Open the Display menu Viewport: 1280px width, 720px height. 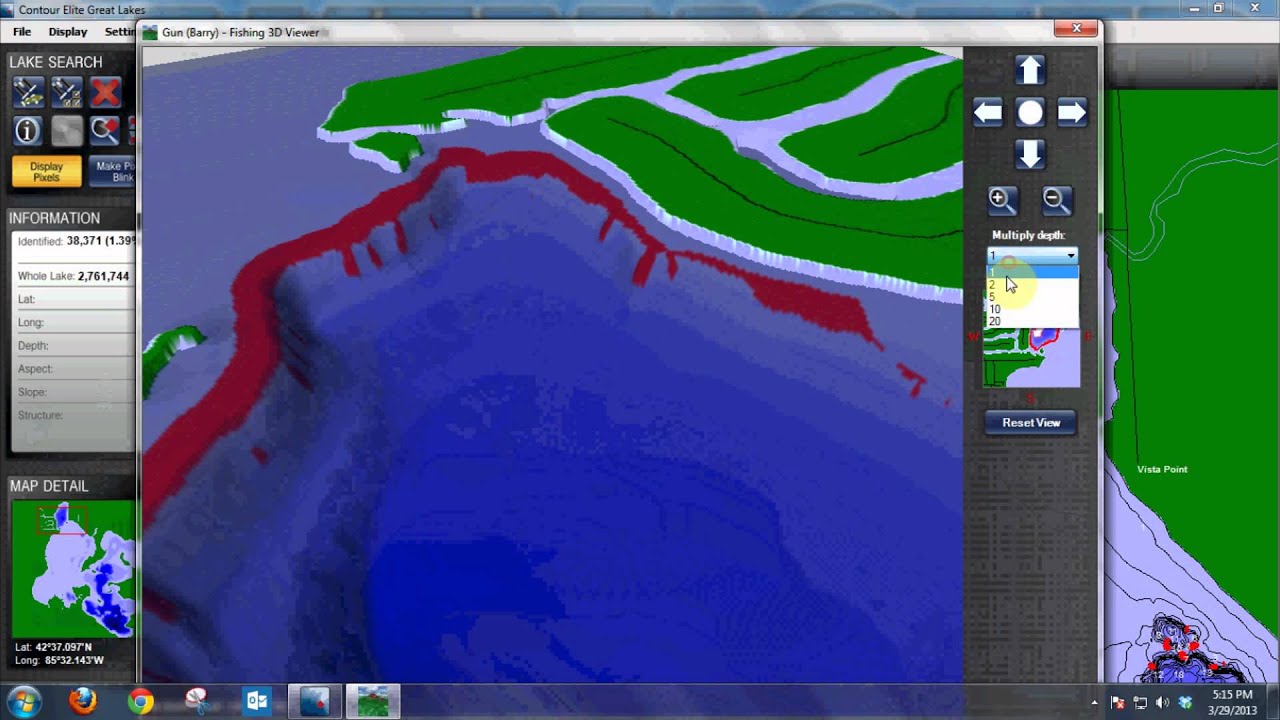point(68,32)
